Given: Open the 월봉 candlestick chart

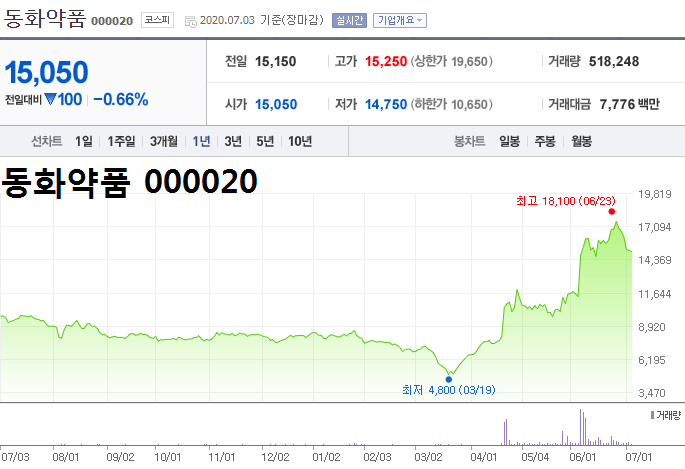Looking at the screenshot, I should tap(581, 141).
